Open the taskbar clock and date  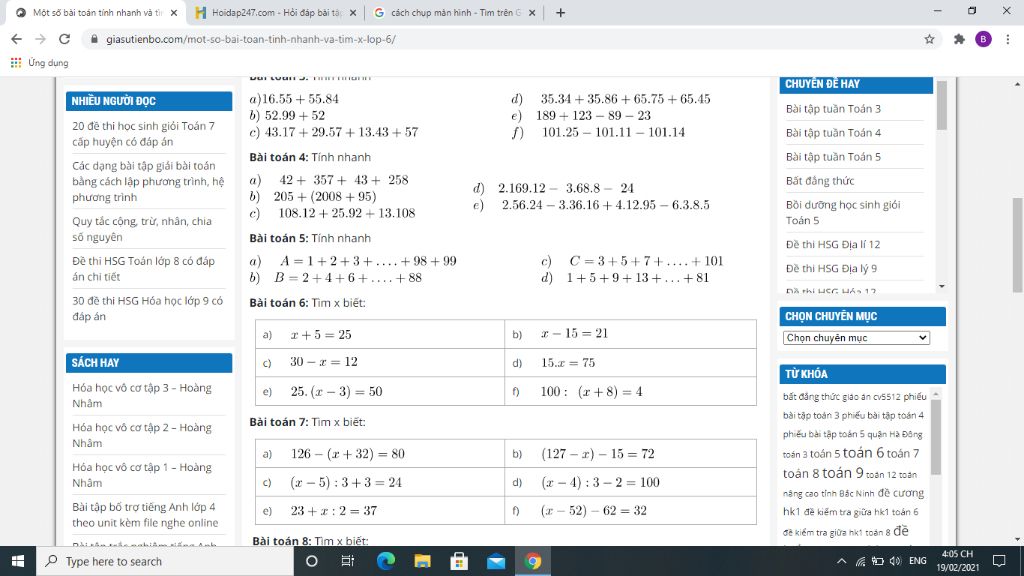coord(957,561)
